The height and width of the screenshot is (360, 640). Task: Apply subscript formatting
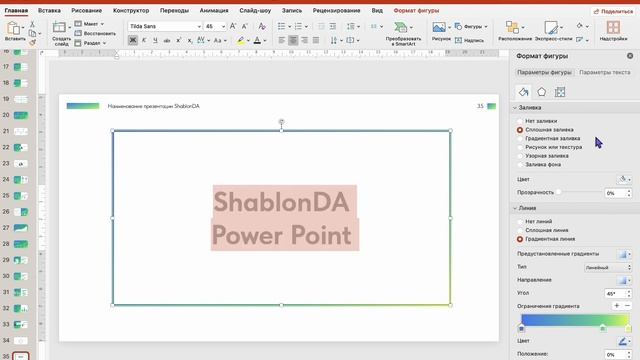point(190,40)
